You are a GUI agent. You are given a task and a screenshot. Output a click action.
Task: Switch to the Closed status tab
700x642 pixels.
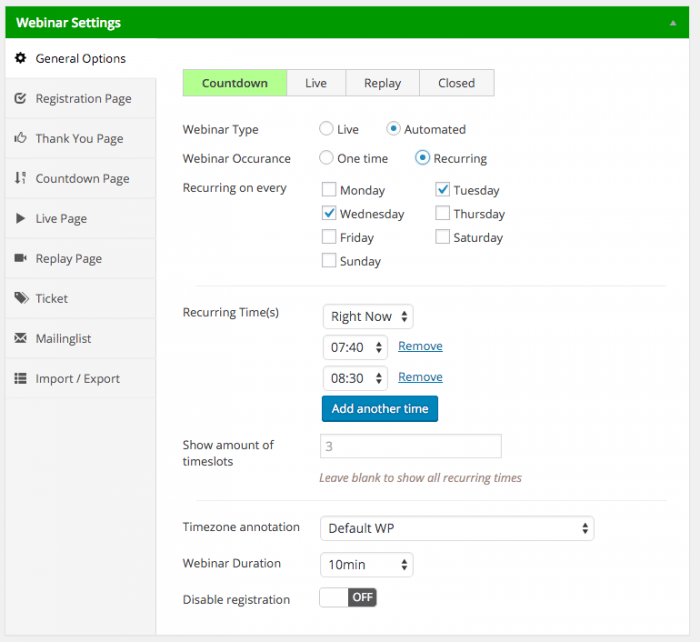457,83
